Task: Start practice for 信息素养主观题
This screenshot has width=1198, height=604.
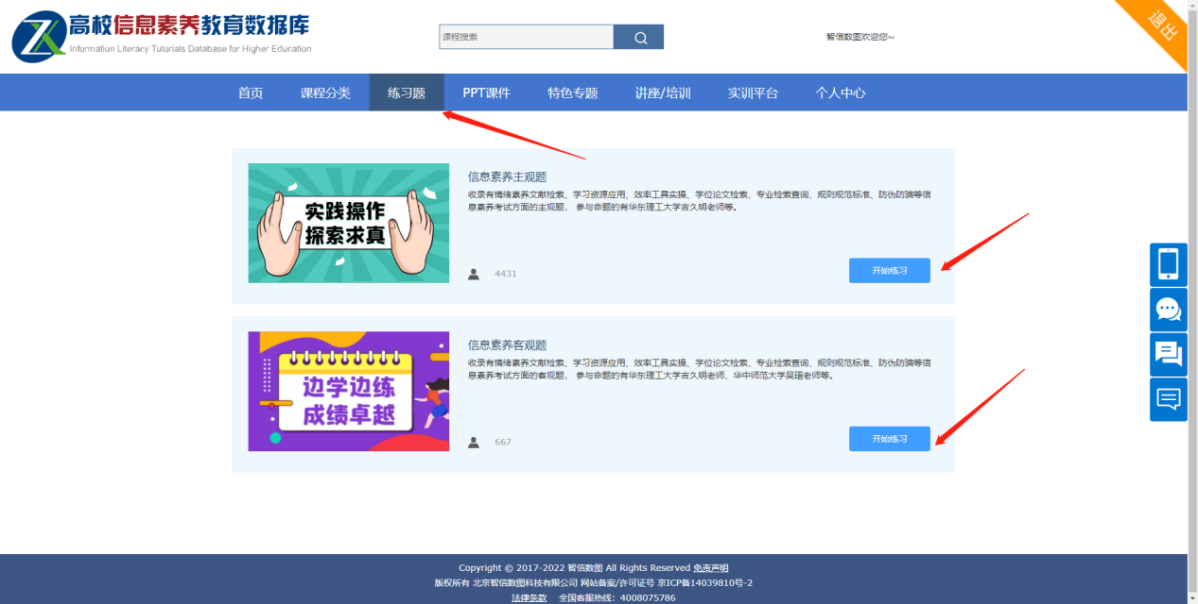Action: pyautogui.click(x=889, y=270)
